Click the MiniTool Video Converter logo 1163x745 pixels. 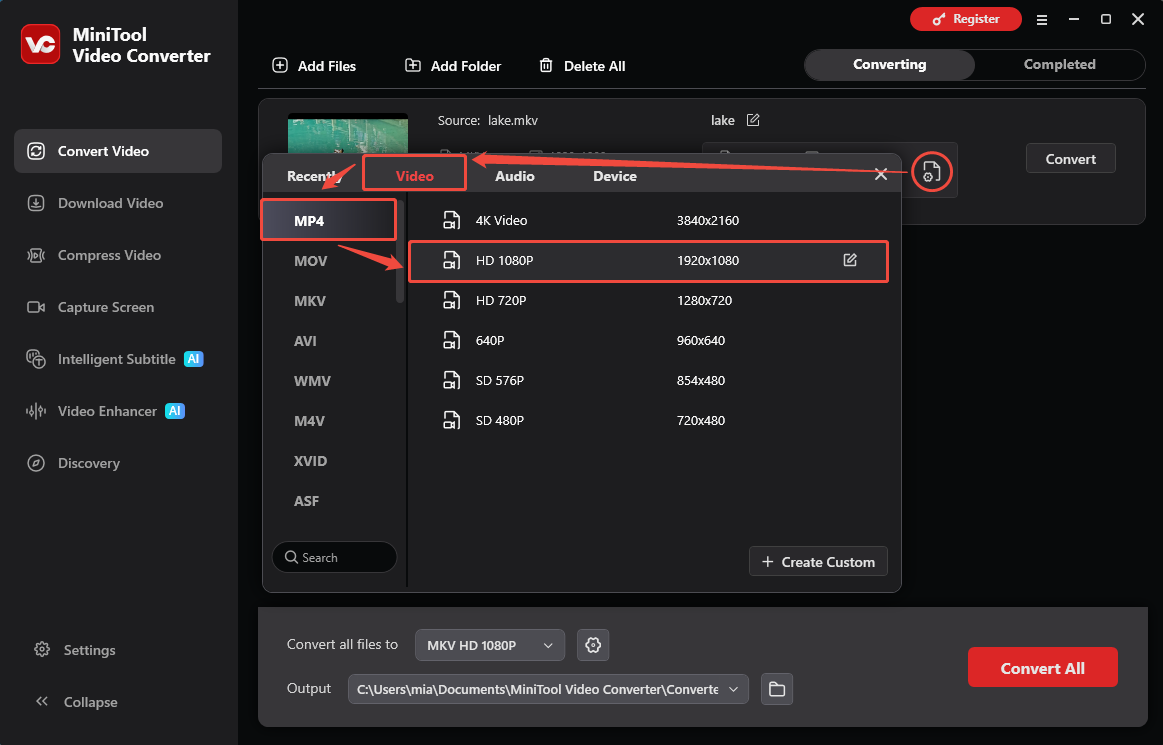click(x=41, y=45)
